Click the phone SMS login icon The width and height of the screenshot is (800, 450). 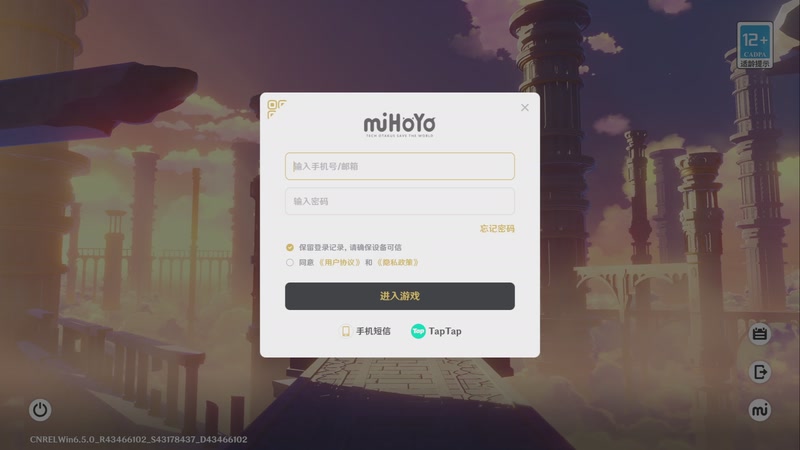(x=346, y=331)
